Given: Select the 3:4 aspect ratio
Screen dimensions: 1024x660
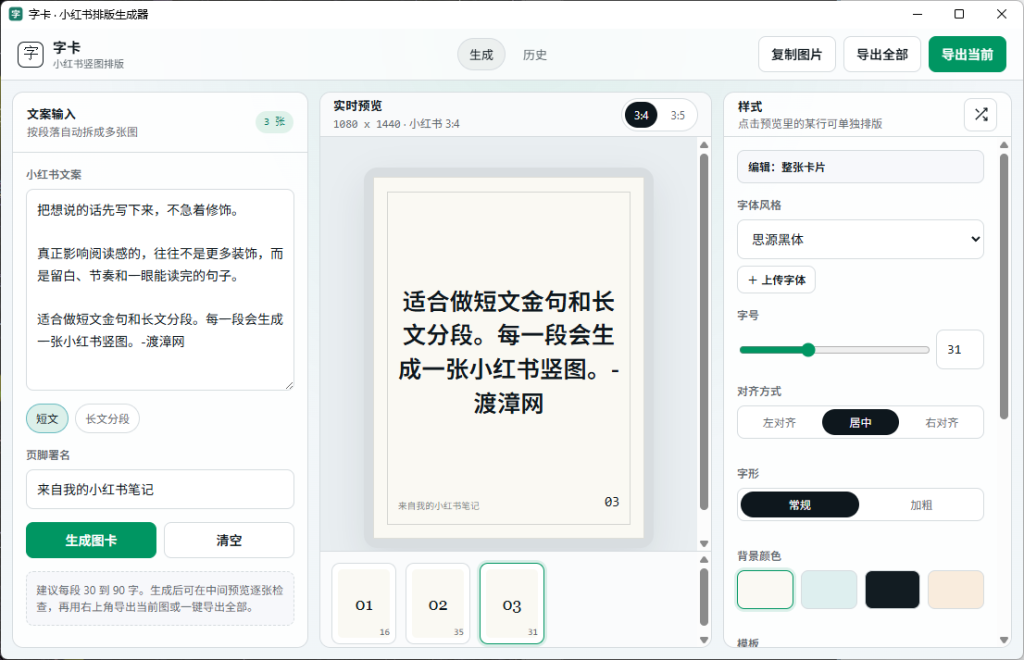Looking at the screenshot, I should pyautogui.click(x=641, y=116).
